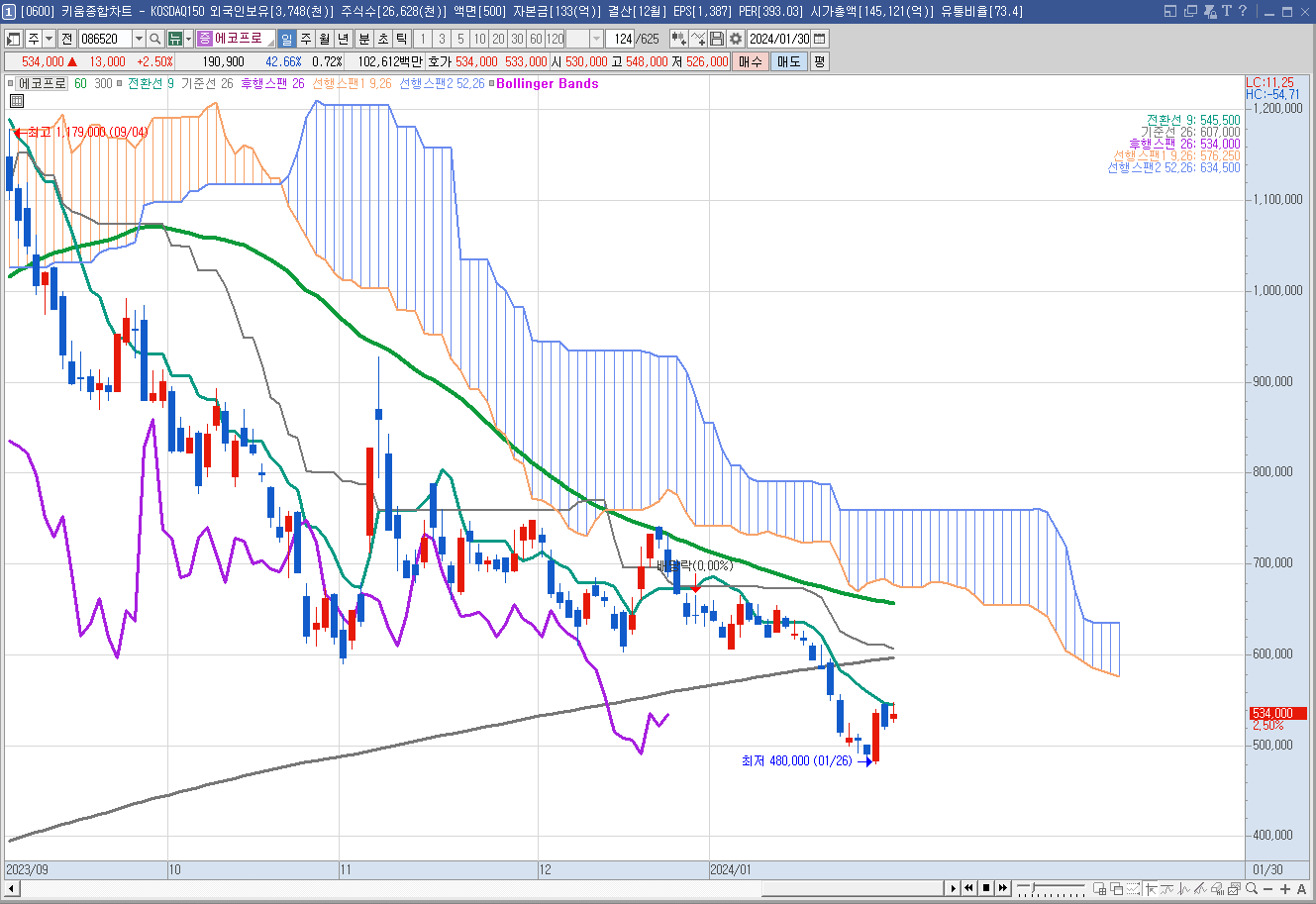Choose the 5 interval preset
Viewport: 1316px width, 904px height.
(460, 39)
